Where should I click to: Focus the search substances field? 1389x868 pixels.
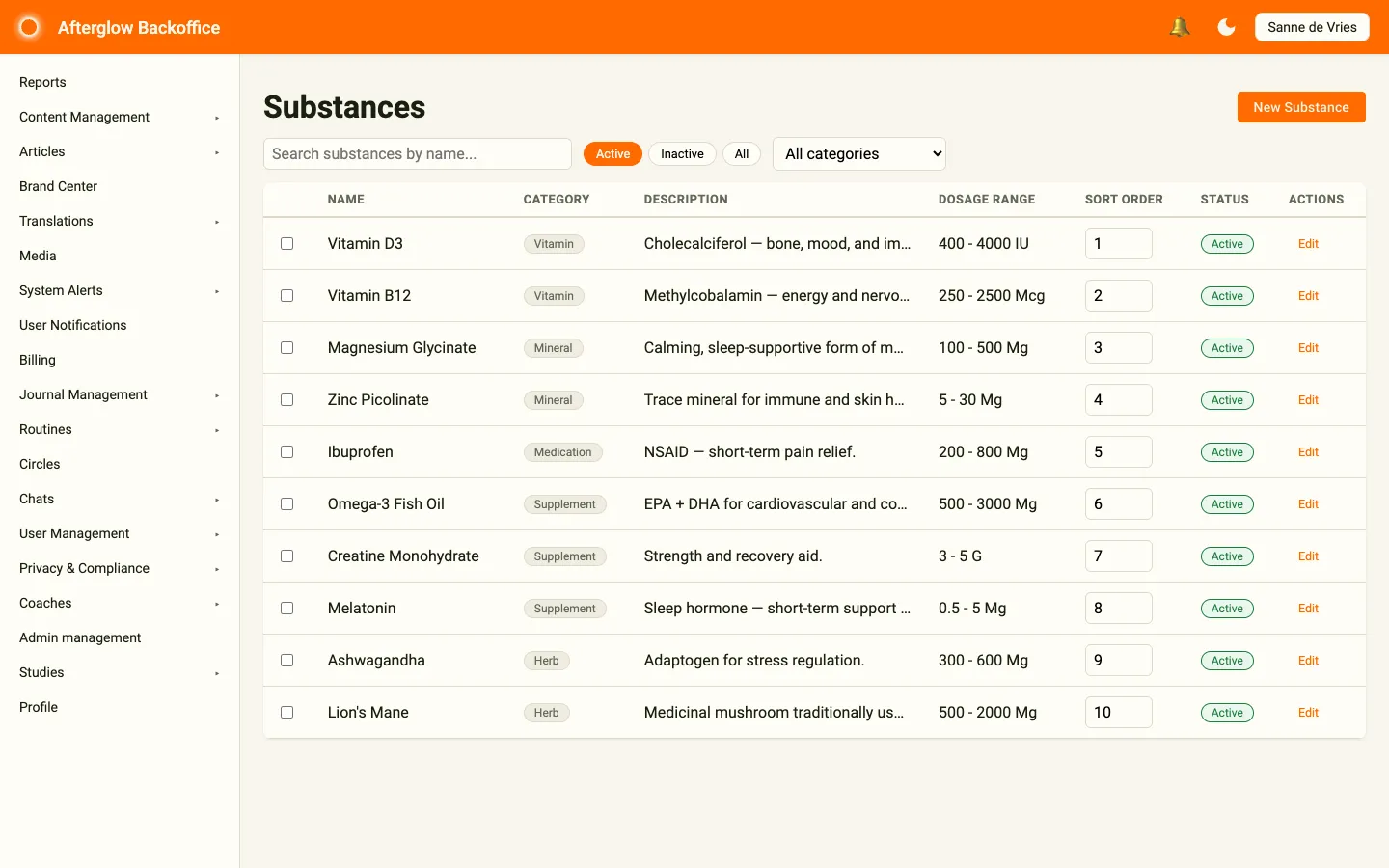coord(418,153)
